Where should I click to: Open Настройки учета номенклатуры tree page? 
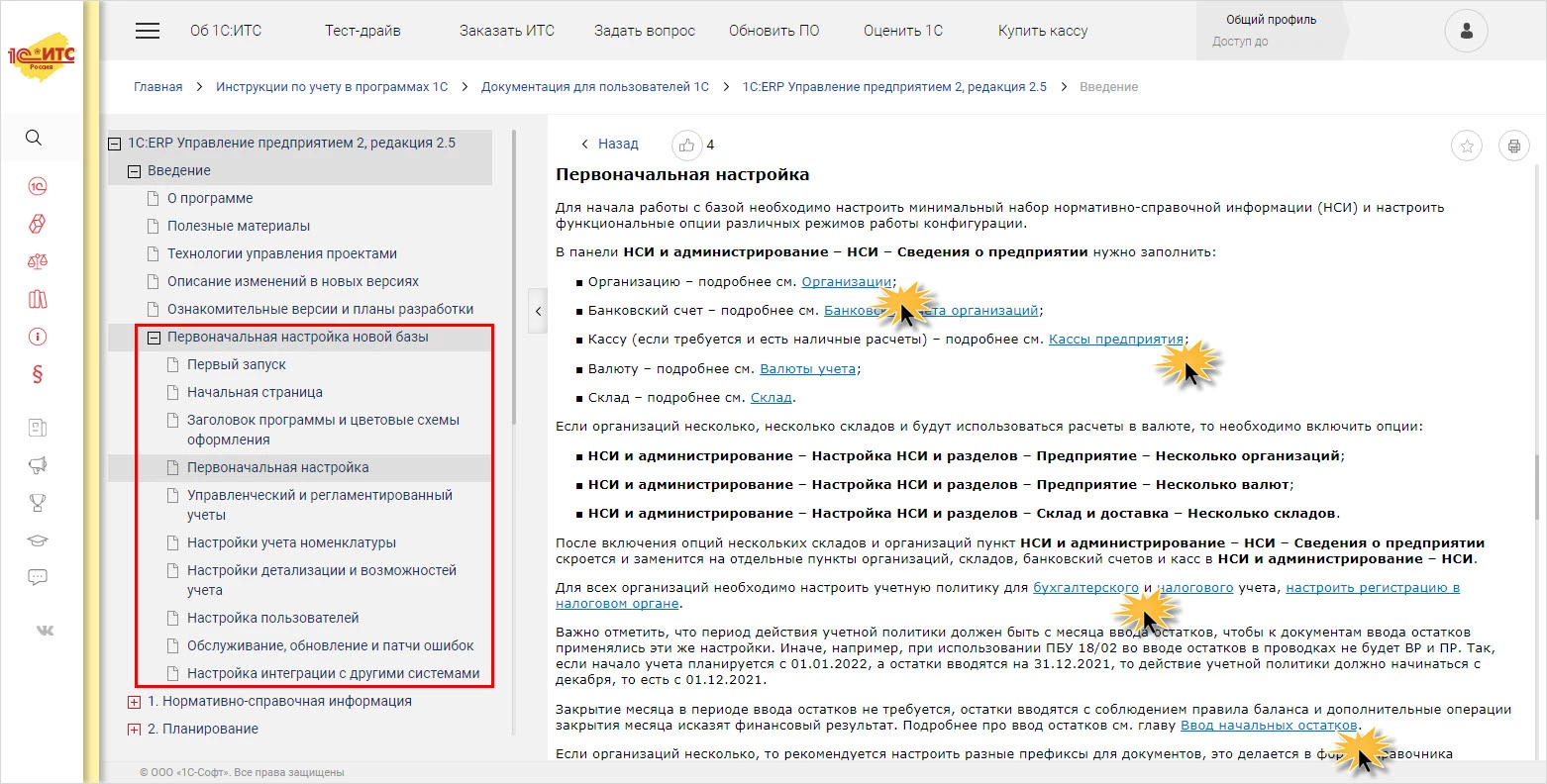[x=292, y=543]
